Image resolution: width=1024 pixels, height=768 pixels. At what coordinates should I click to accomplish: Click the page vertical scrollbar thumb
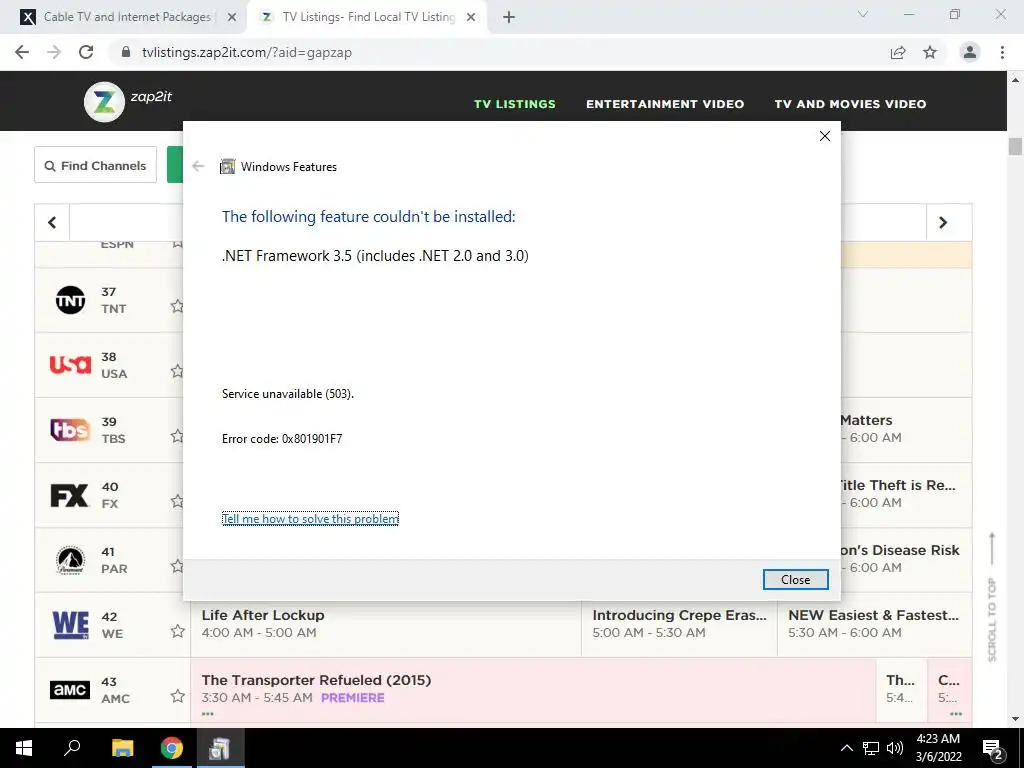[x=1015, y=146]
